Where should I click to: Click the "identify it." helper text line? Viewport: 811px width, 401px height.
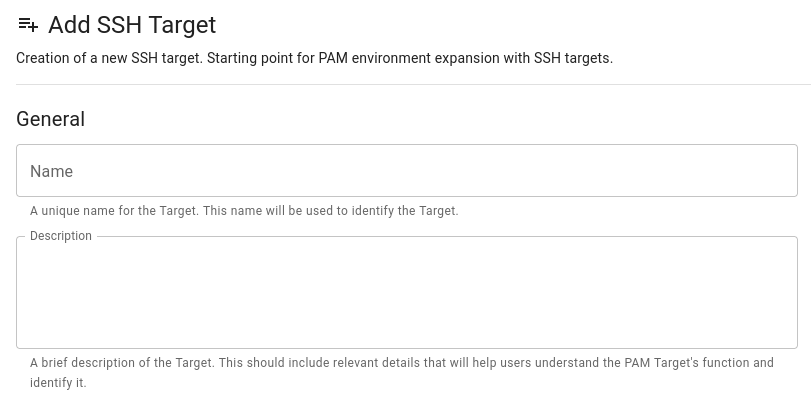[58, 383]
